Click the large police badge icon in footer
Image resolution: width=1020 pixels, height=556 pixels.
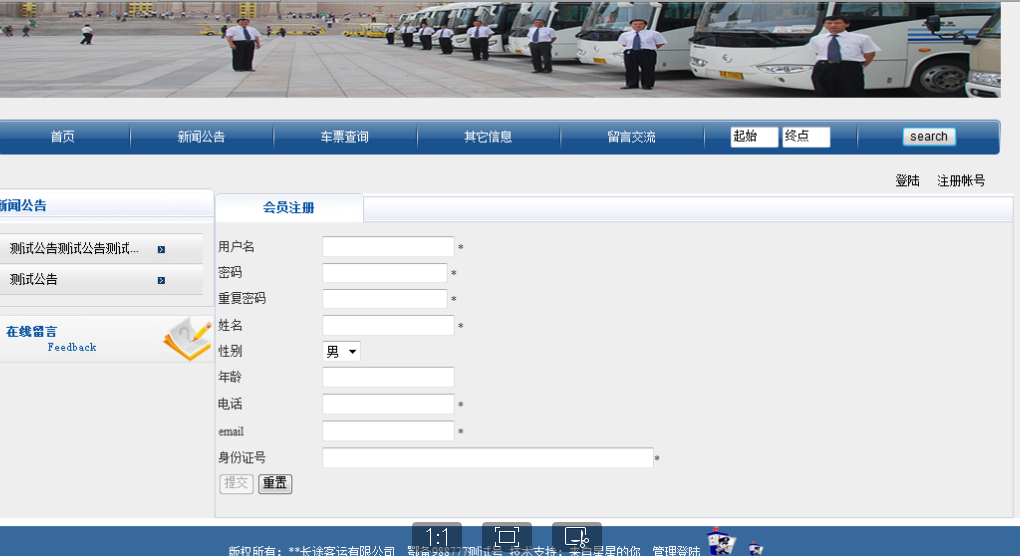pyautogui.click(x=720, y=543)
